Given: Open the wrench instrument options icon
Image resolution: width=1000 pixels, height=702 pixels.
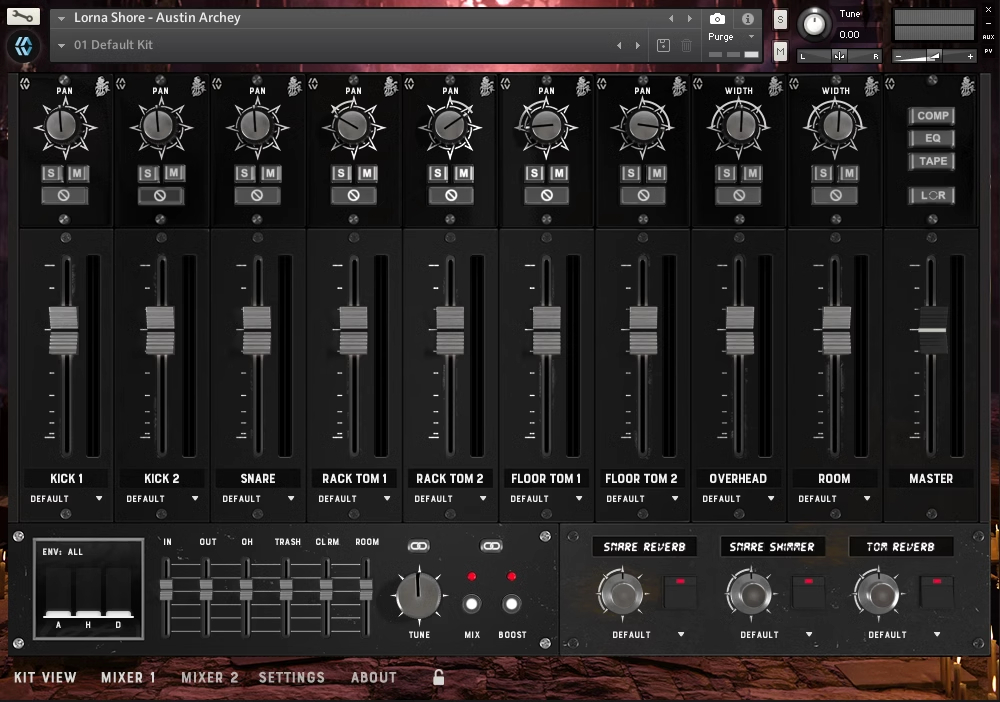Looking at the screenshot, I should pyautogui.click(x=23, y=16).
